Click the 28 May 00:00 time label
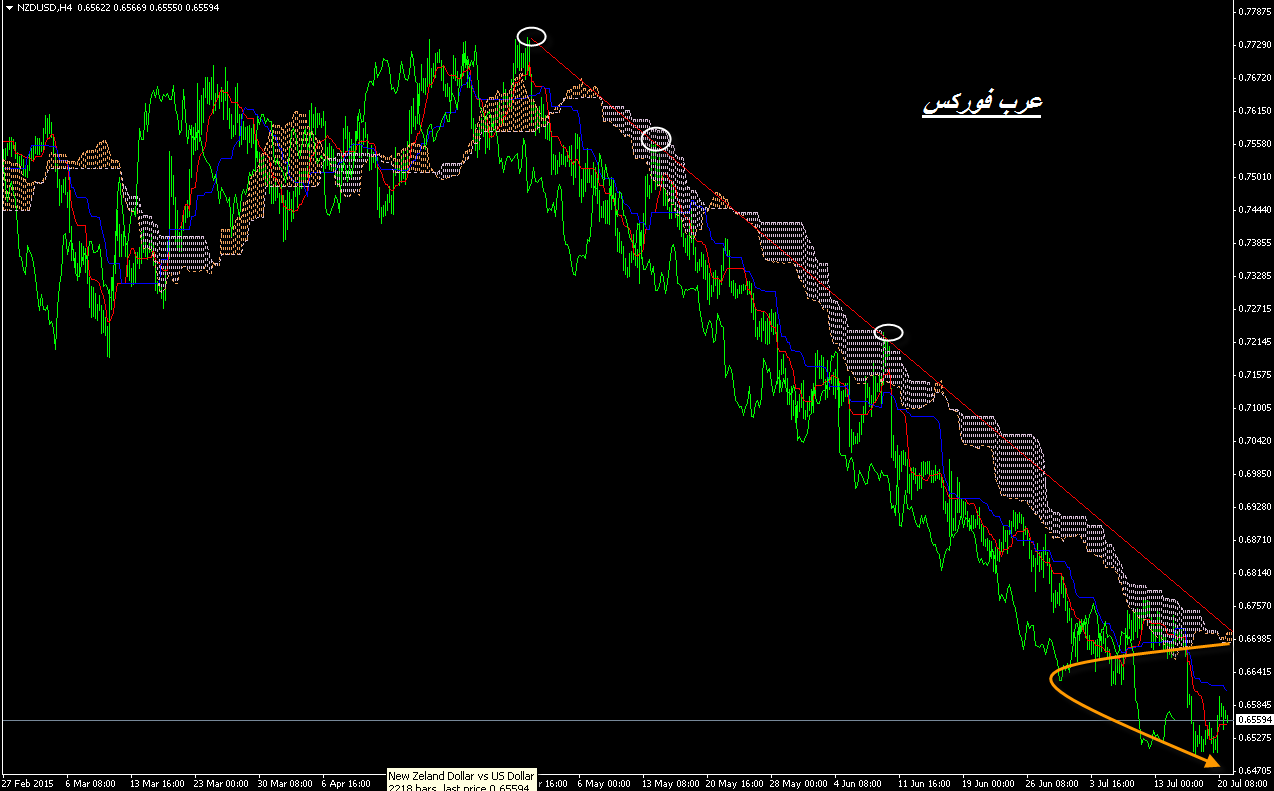Image resolution: width=1274 pixels, height=791 pixels. (800, 783)
